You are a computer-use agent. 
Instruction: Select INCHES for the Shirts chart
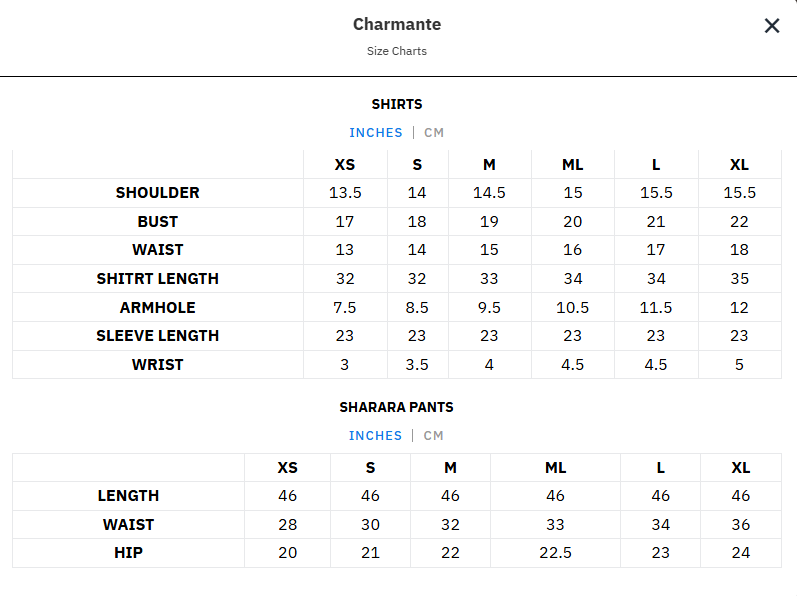click(376, 133)
